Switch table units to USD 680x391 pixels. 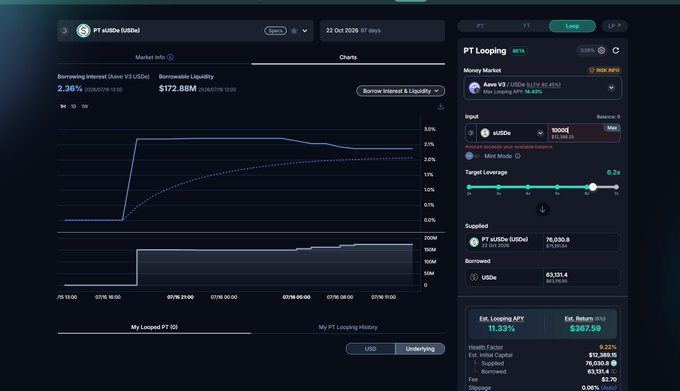pos(370,349)
